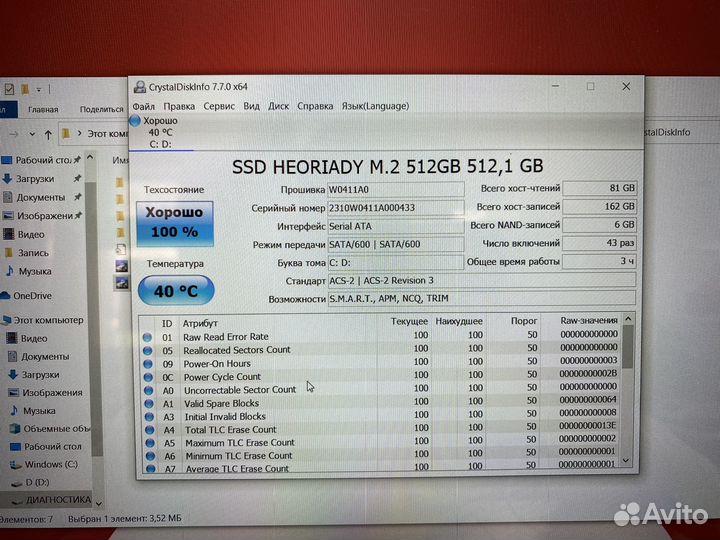
Task: Open pinned Документы in Quick access
Action: click(42, 197)
